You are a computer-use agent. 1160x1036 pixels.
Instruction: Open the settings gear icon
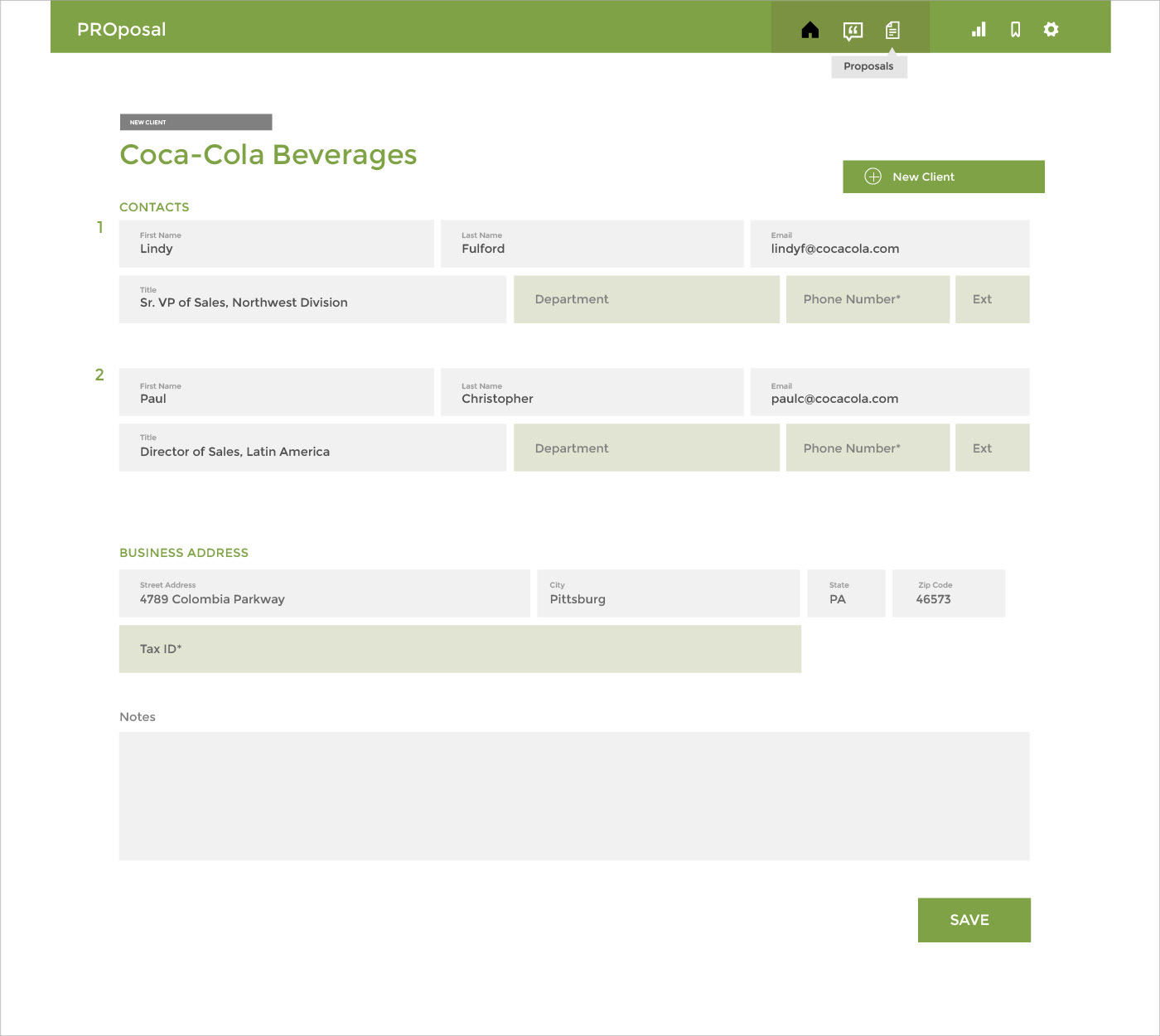pyautogui.click(x=1051, y=30)
